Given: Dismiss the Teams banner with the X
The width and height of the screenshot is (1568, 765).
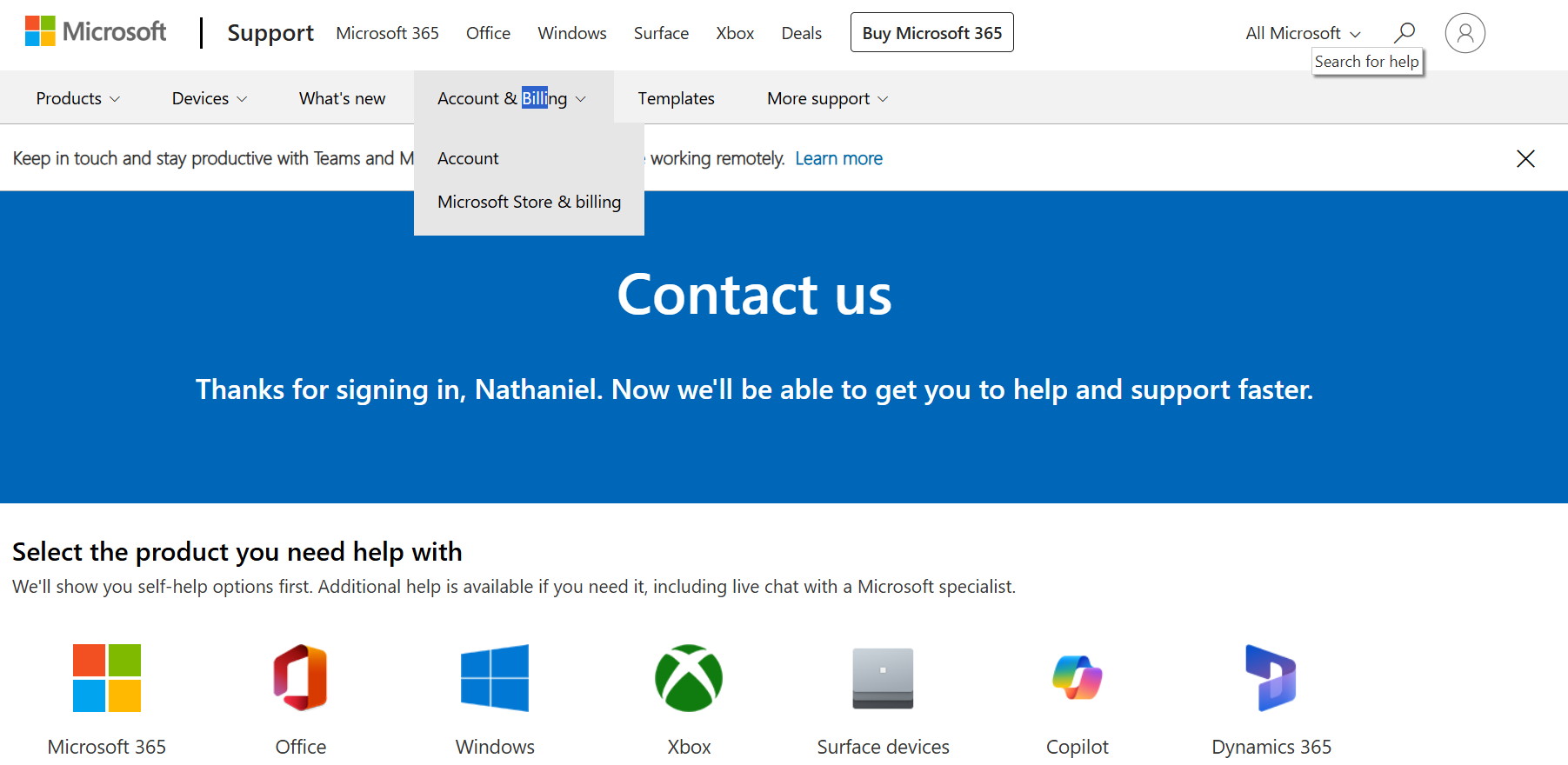Looking at the screenshot, I should tap(1525, 158).
